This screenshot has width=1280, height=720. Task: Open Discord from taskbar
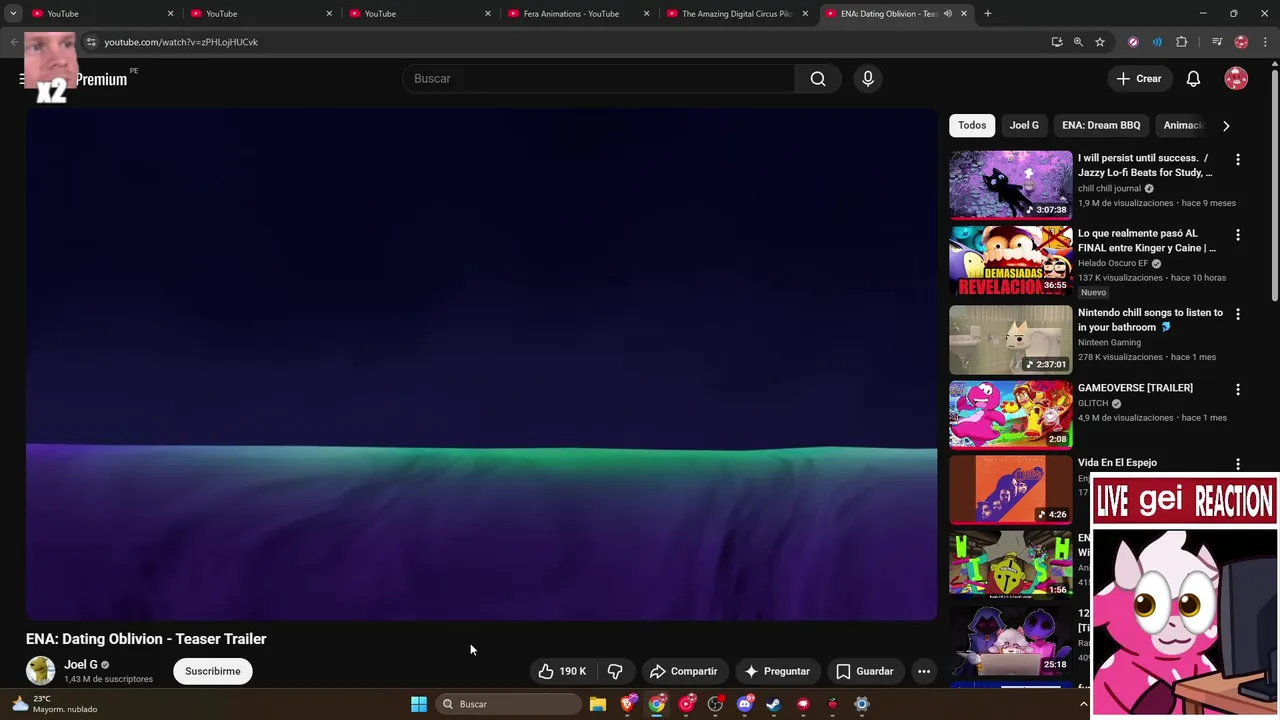(744, 704)
